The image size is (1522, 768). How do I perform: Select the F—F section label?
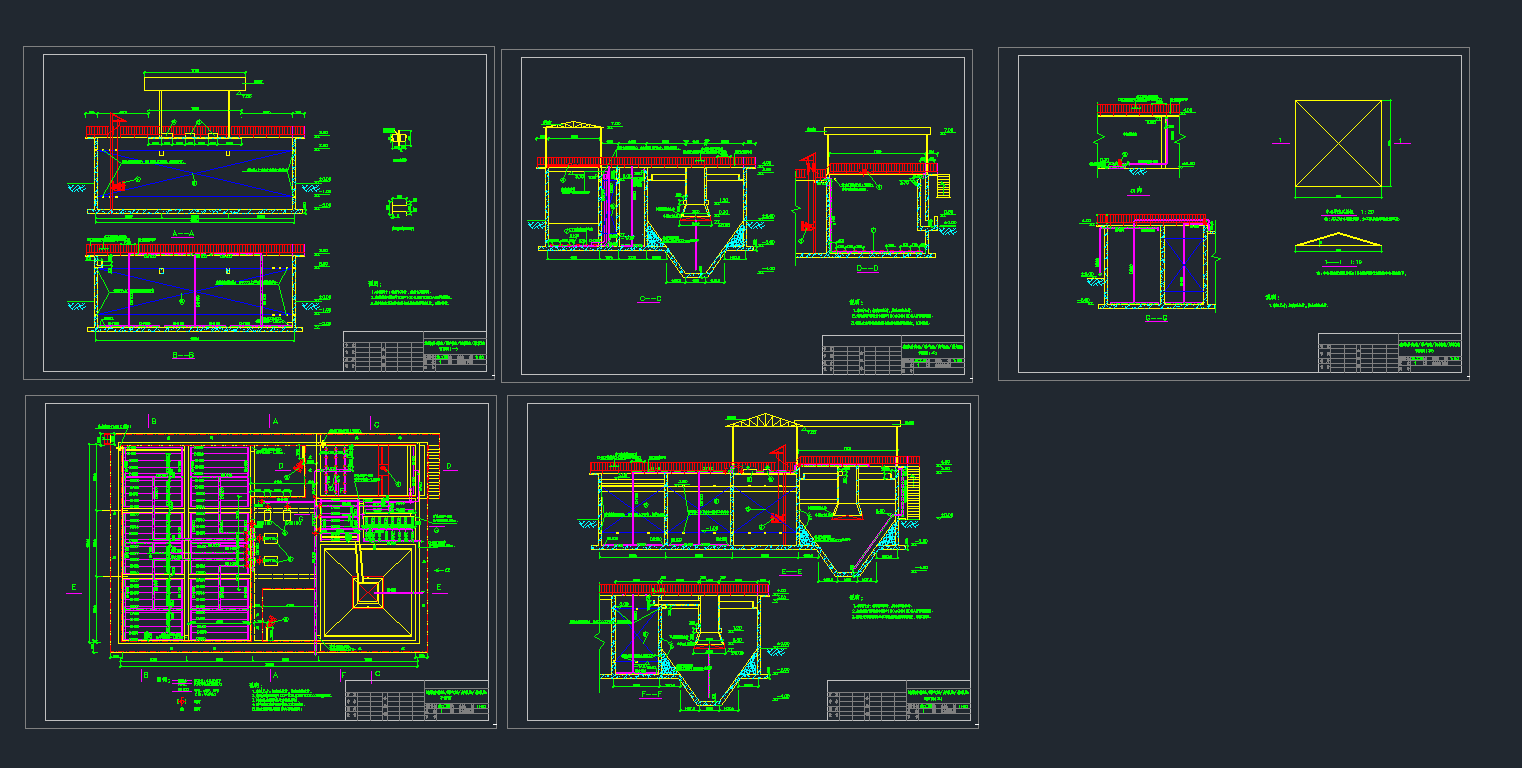tap(652, 693)
